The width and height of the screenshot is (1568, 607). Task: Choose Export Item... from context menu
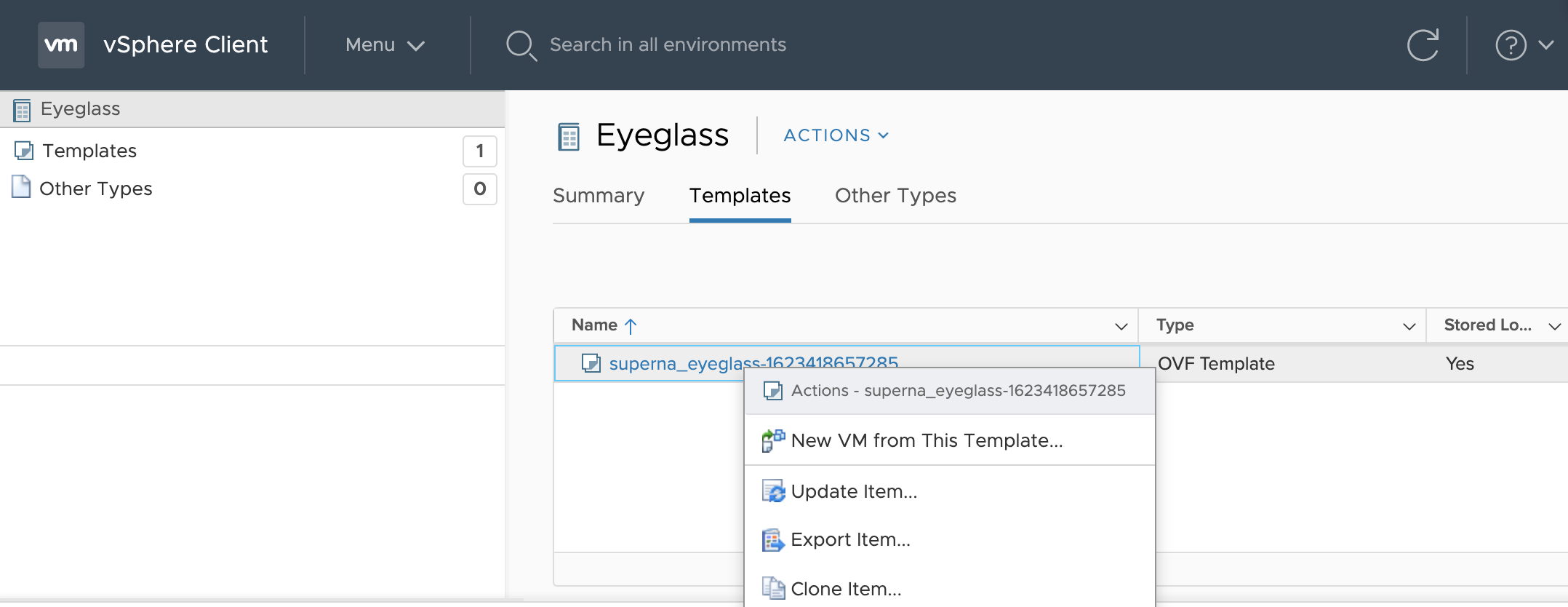click(950, 540)
